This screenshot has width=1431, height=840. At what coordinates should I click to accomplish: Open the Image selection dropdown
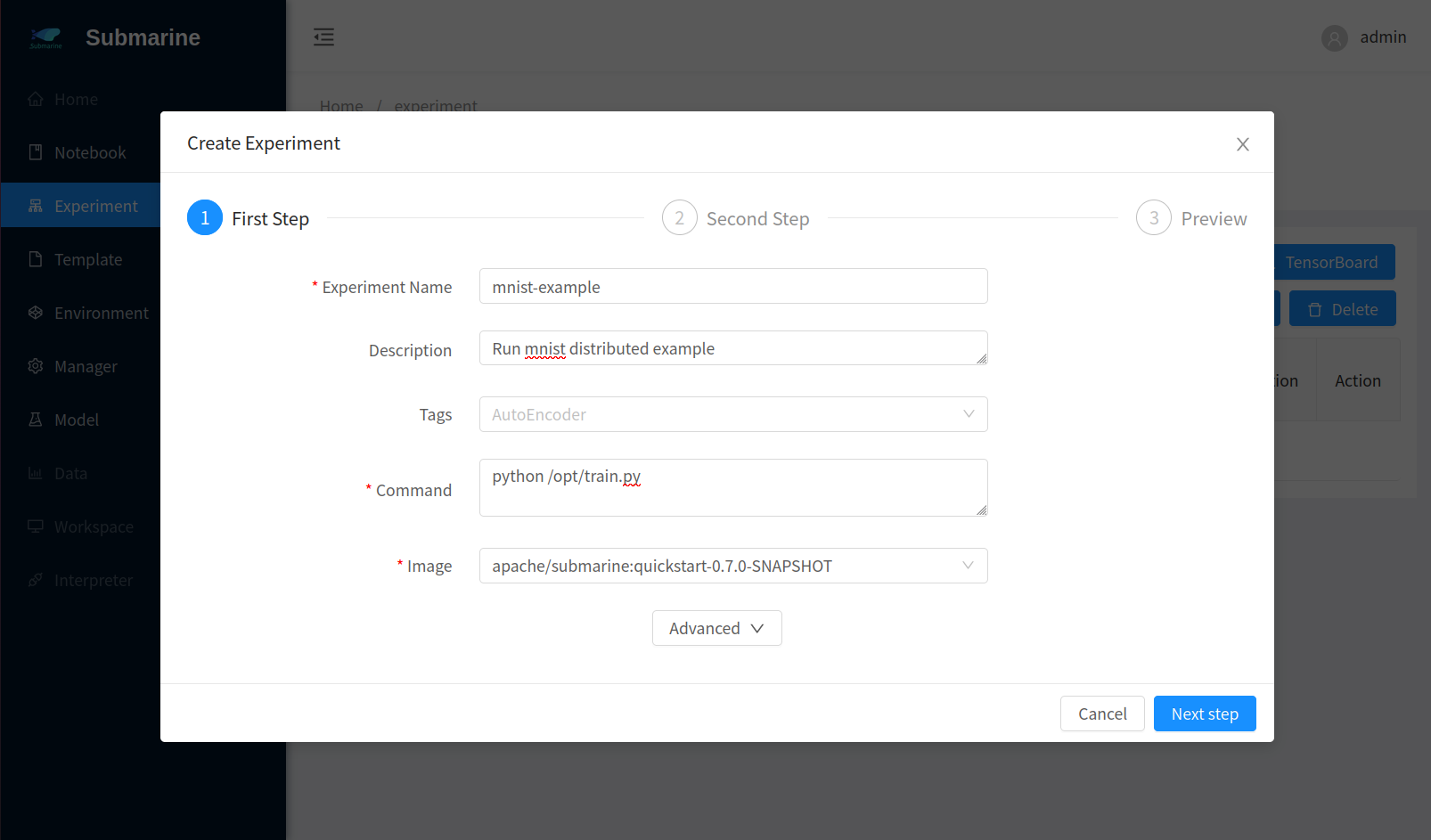pyautogui.click(x=732, y=566)
